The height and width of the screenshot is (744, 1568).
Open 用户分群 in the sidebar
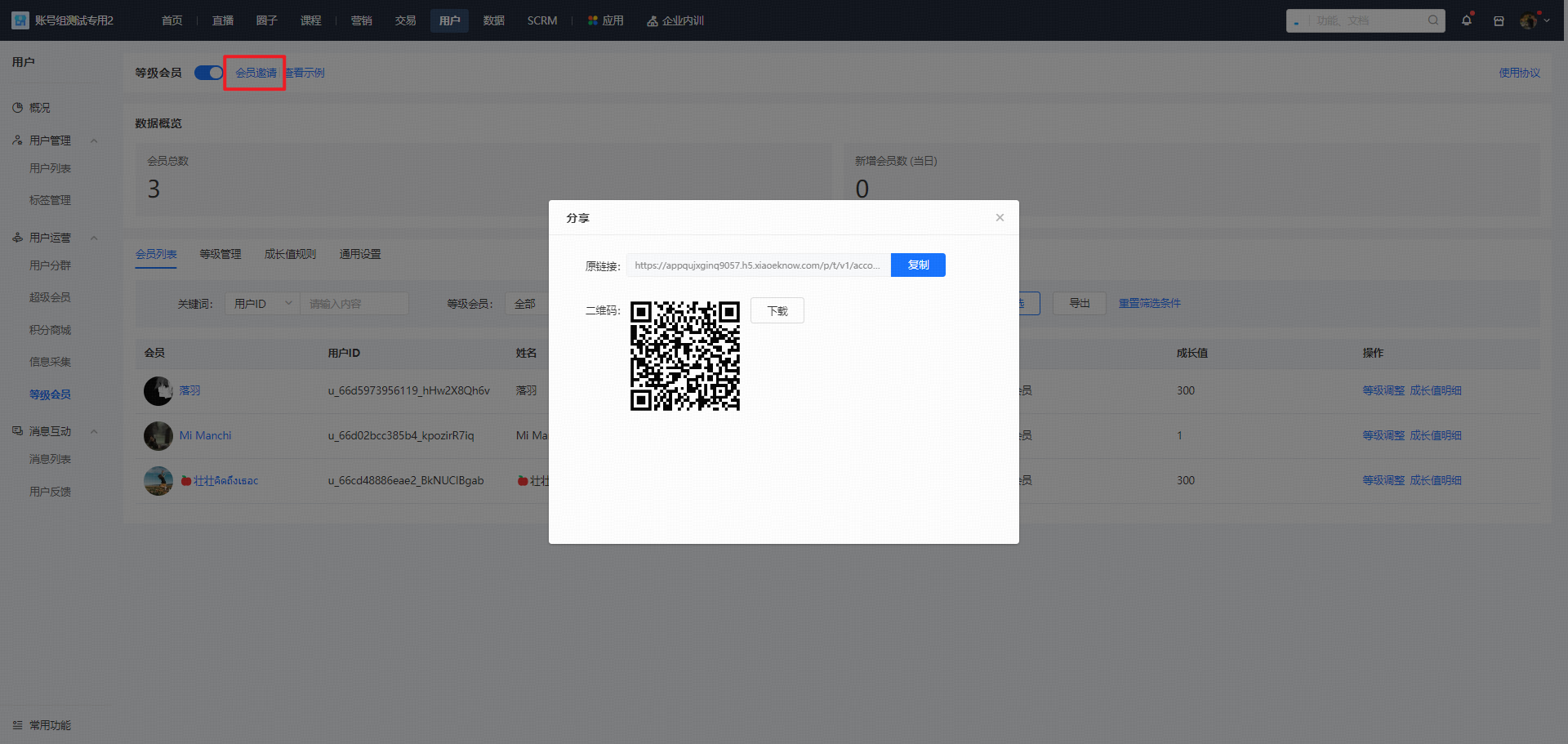pos(51,265)
